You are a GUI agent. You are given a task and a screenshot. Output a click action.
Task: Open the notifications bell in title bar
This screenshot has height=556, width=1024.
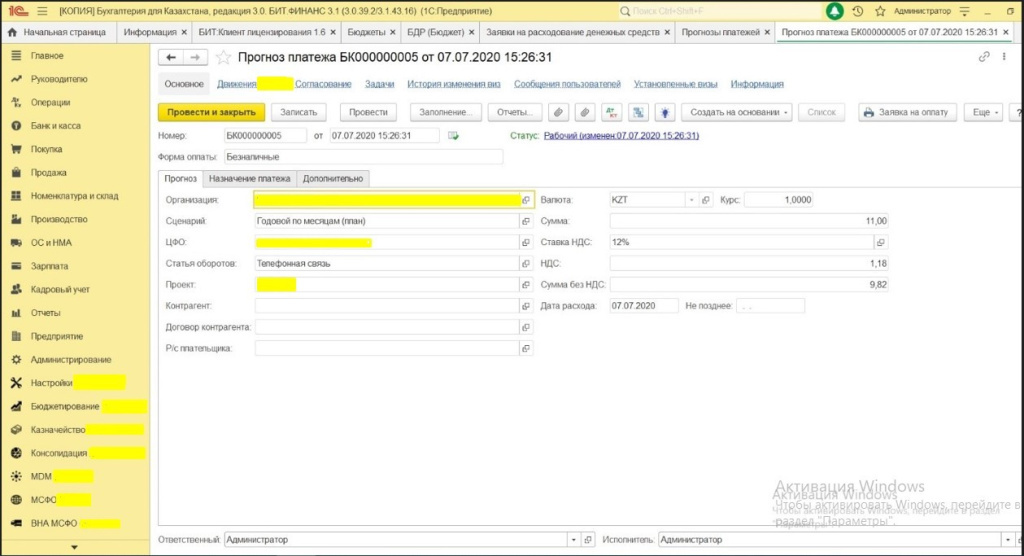coord(835,11)
